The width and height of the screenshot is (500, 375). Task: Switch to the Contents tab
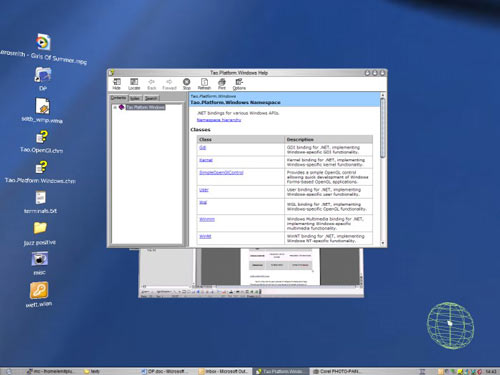point(119,98)
